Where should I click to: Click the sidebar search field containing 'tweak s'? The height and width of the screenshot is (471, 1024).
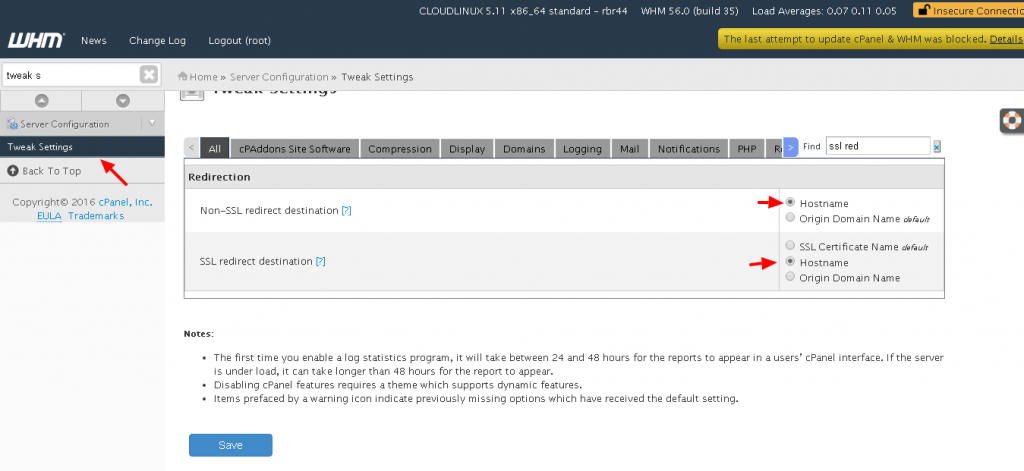click(x=71, y=75)
